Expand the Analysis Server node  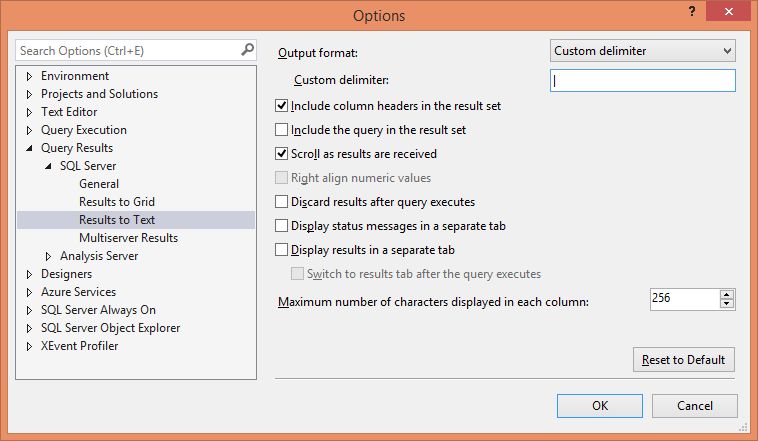tap(48, 256)
